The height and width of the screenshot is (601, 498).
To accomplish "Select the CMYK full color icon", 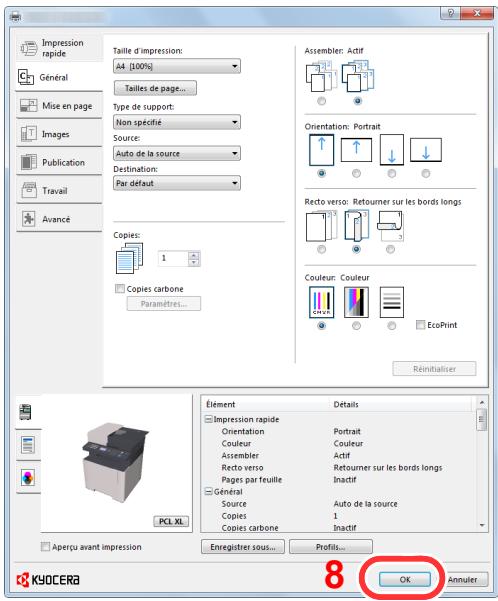I will coord(321,302).
